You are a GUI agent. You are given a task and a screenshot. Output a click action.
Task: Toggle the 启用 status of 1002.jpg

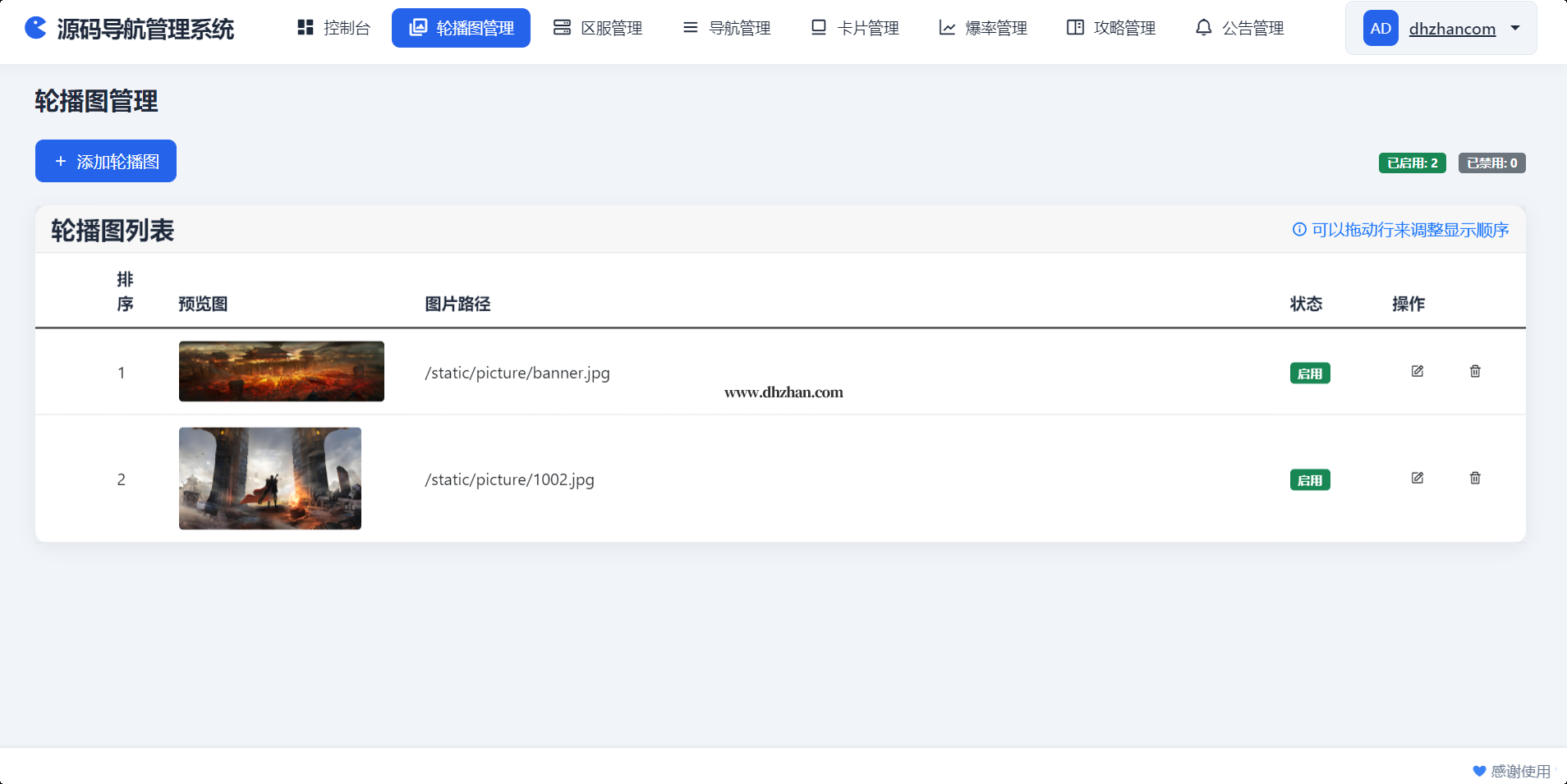(1310, 480)
